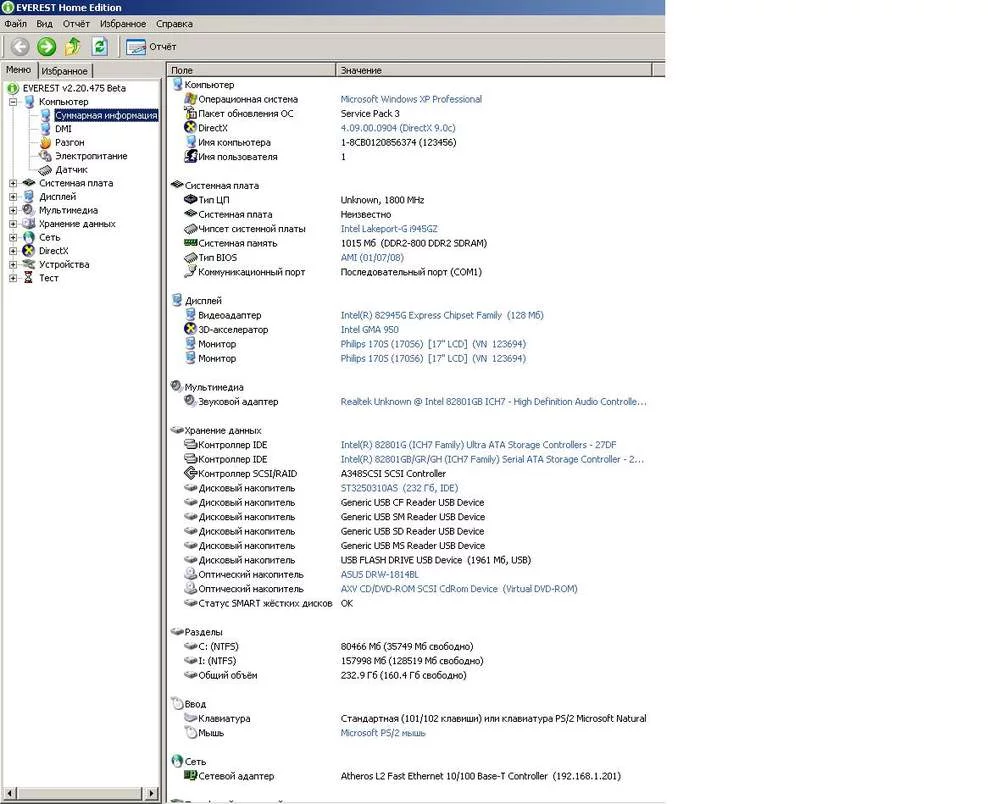Expand the Устройства tree node
The image size is (1000, 804).
pos(13,265)
